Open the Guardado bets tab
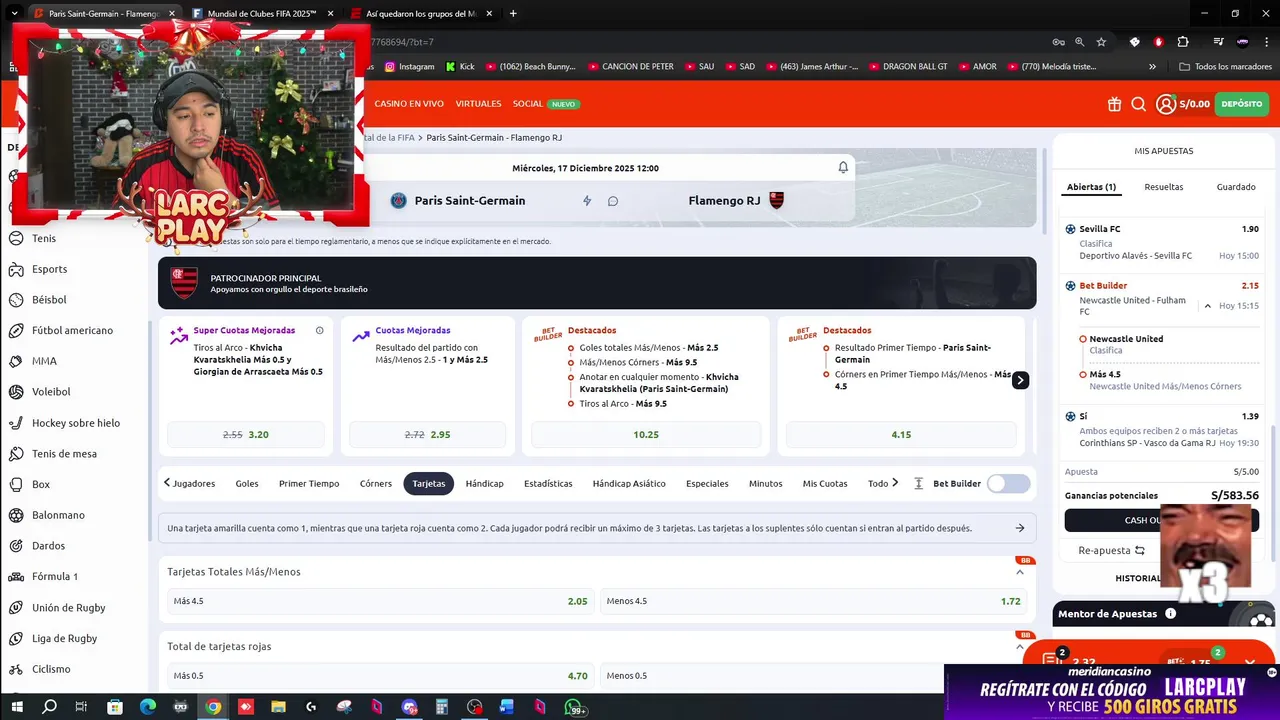This screenshot has height=720, width=1280. coord(1236,187)
